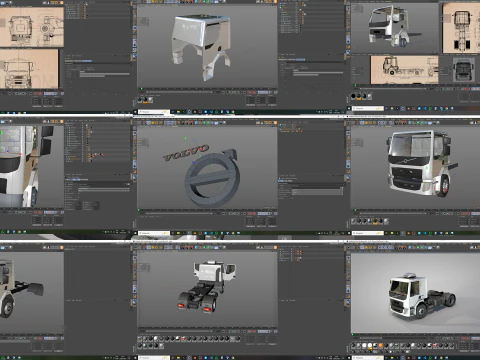Click the Cube primitive icon in Volvo logo window toolbar
This screenshot has height=360, width=480.
click(196, 123)
